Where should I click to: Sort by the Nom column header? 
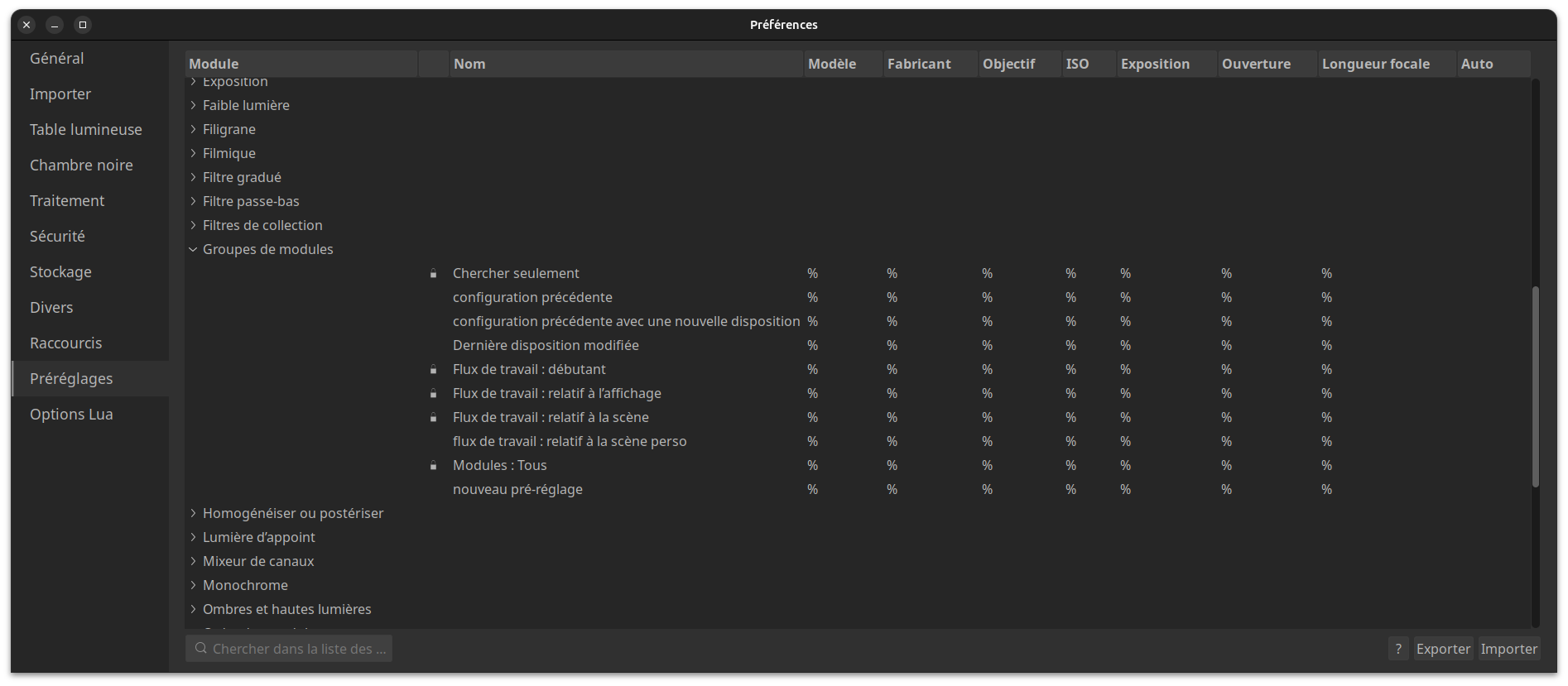(x=469, y=64)
